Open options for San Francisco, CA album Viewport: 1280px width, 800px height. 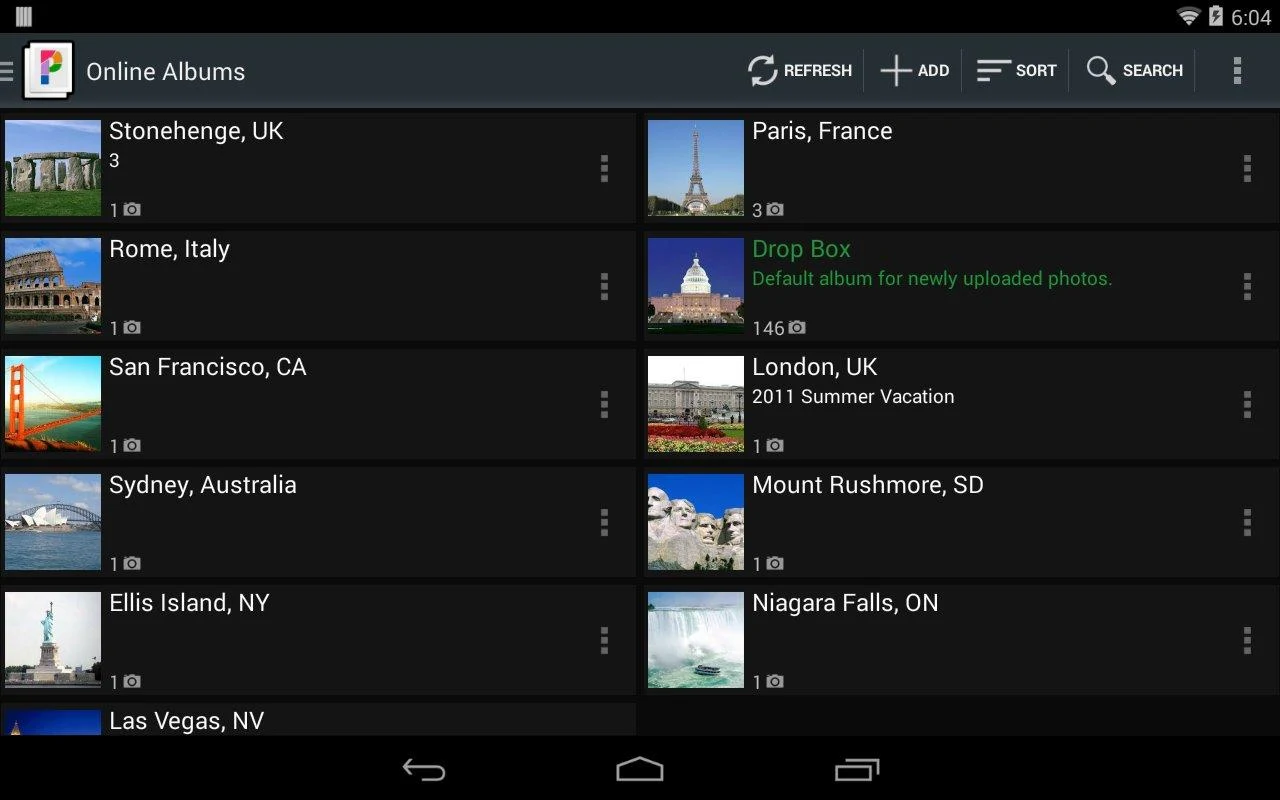[605, 405]
